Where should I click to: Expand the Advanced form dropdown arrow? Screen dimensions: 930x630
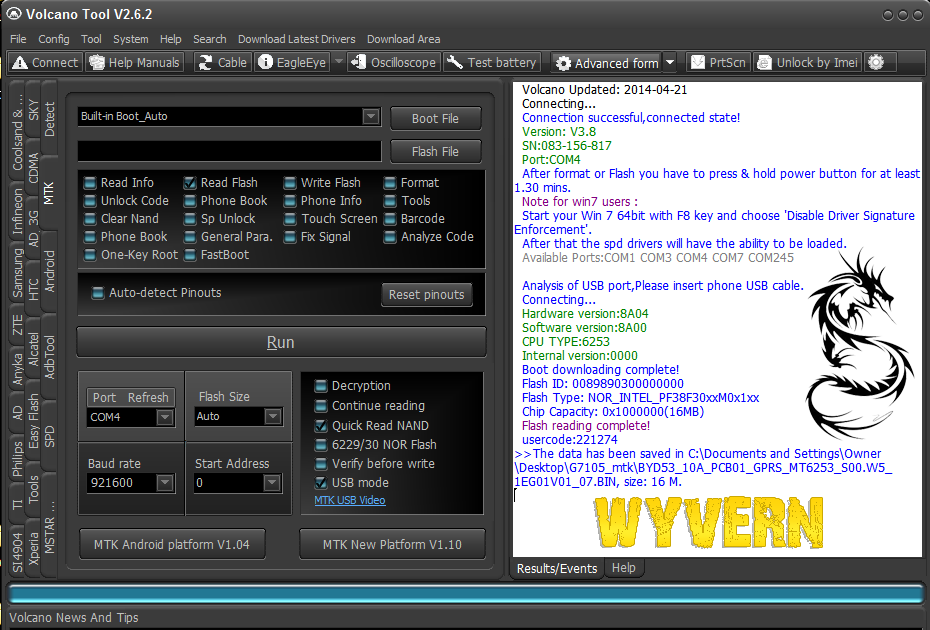(x=670, y=63)
